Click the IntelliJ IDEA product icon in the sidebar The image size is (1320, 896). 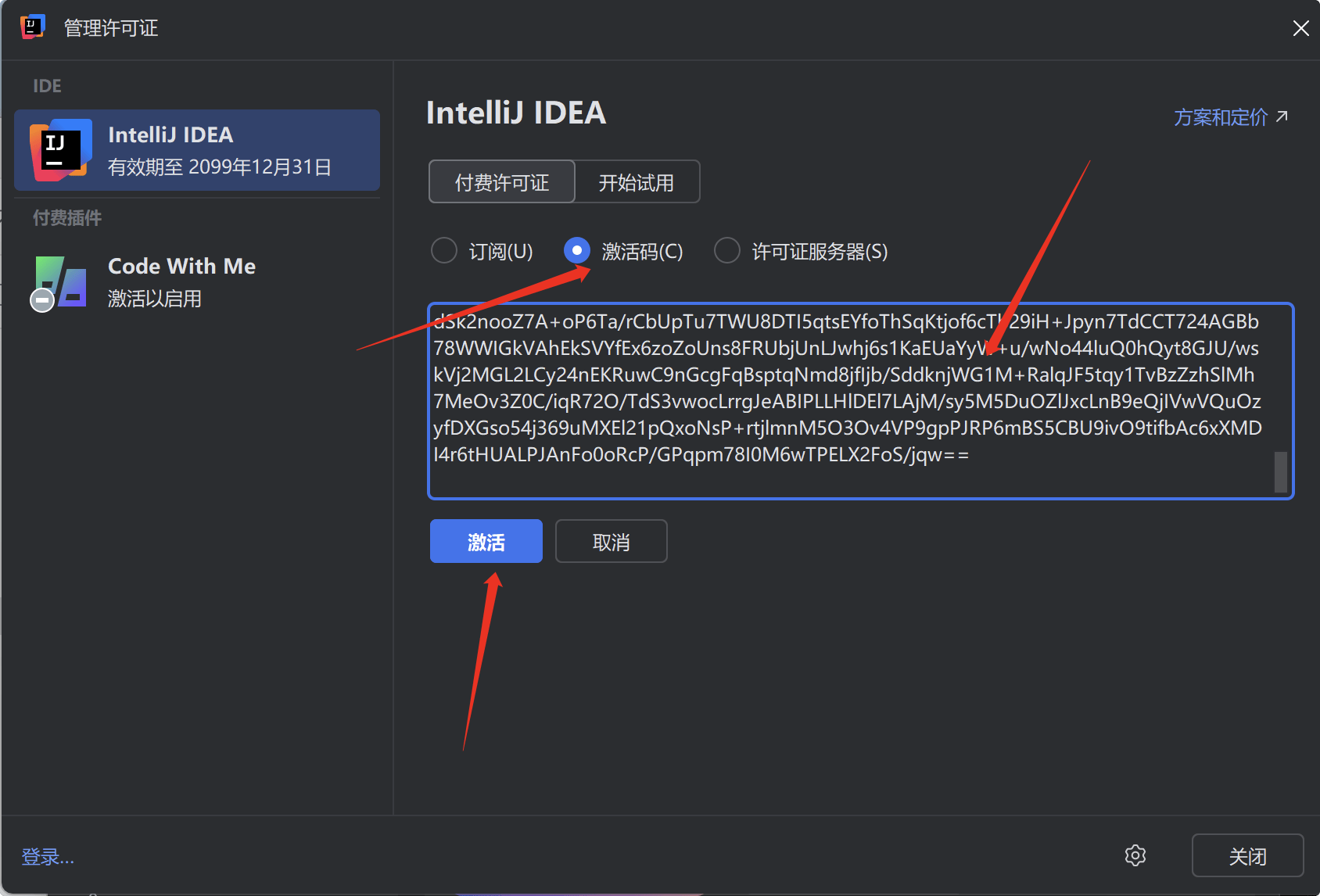(x=60, y=150)
